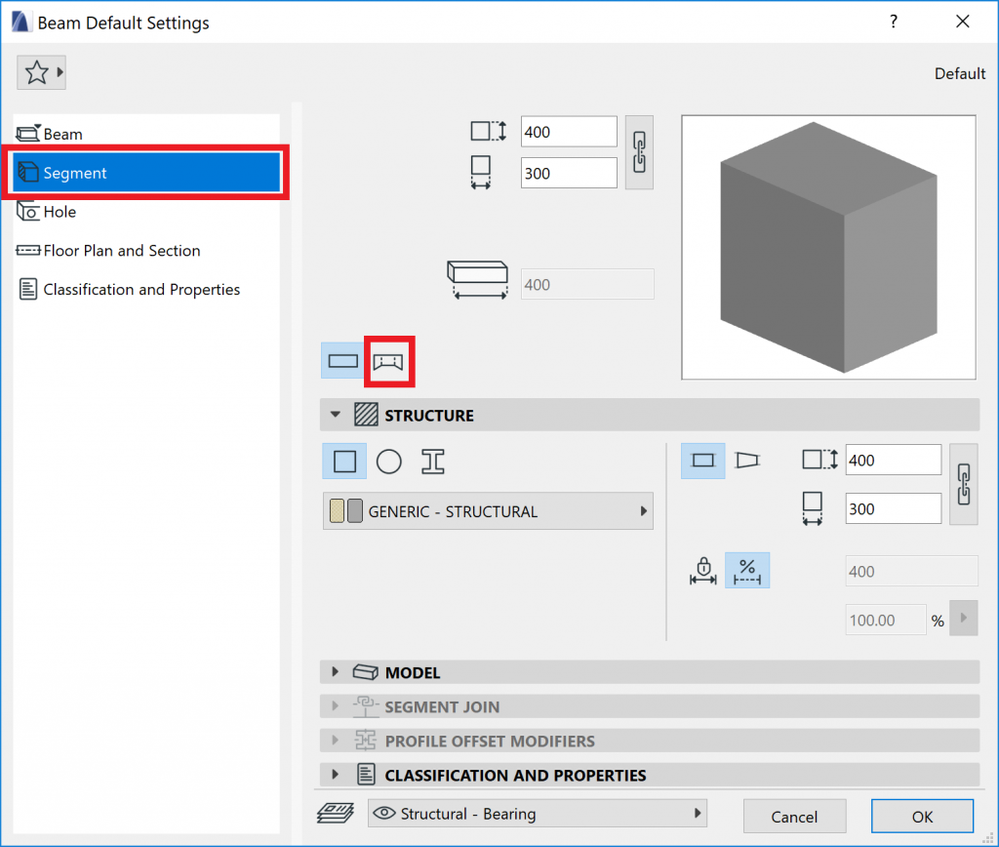Screen dimensions: 999x847
Task: Click the Favorites star icon
Action: coord(36,72)
